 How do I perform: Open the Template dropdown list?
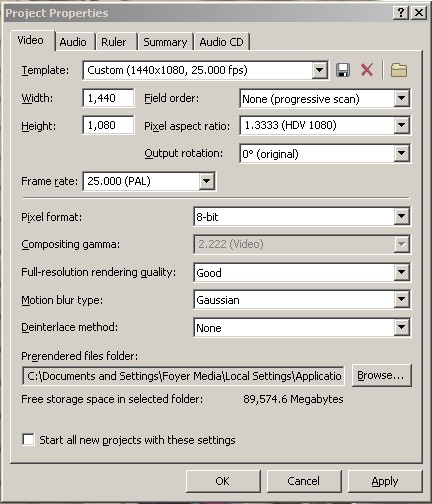tap(319, 70)
